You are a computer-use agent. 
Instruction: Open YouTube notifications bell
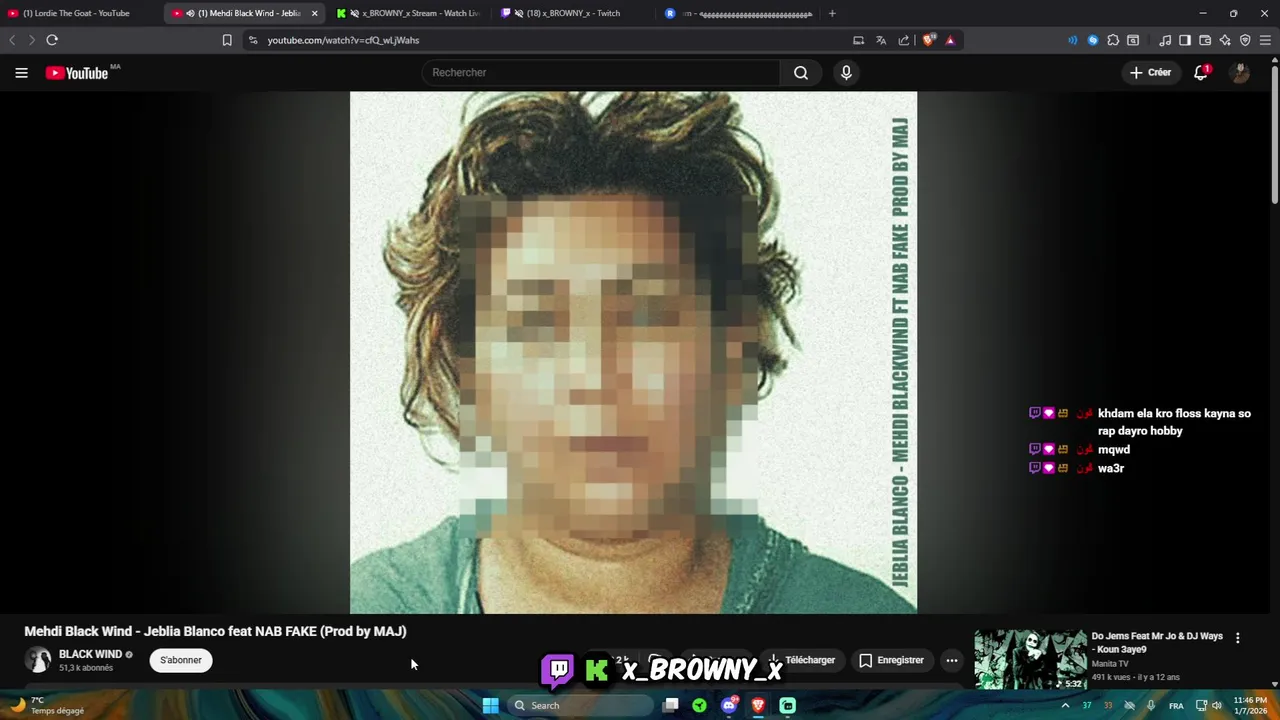coord(1201,72)
